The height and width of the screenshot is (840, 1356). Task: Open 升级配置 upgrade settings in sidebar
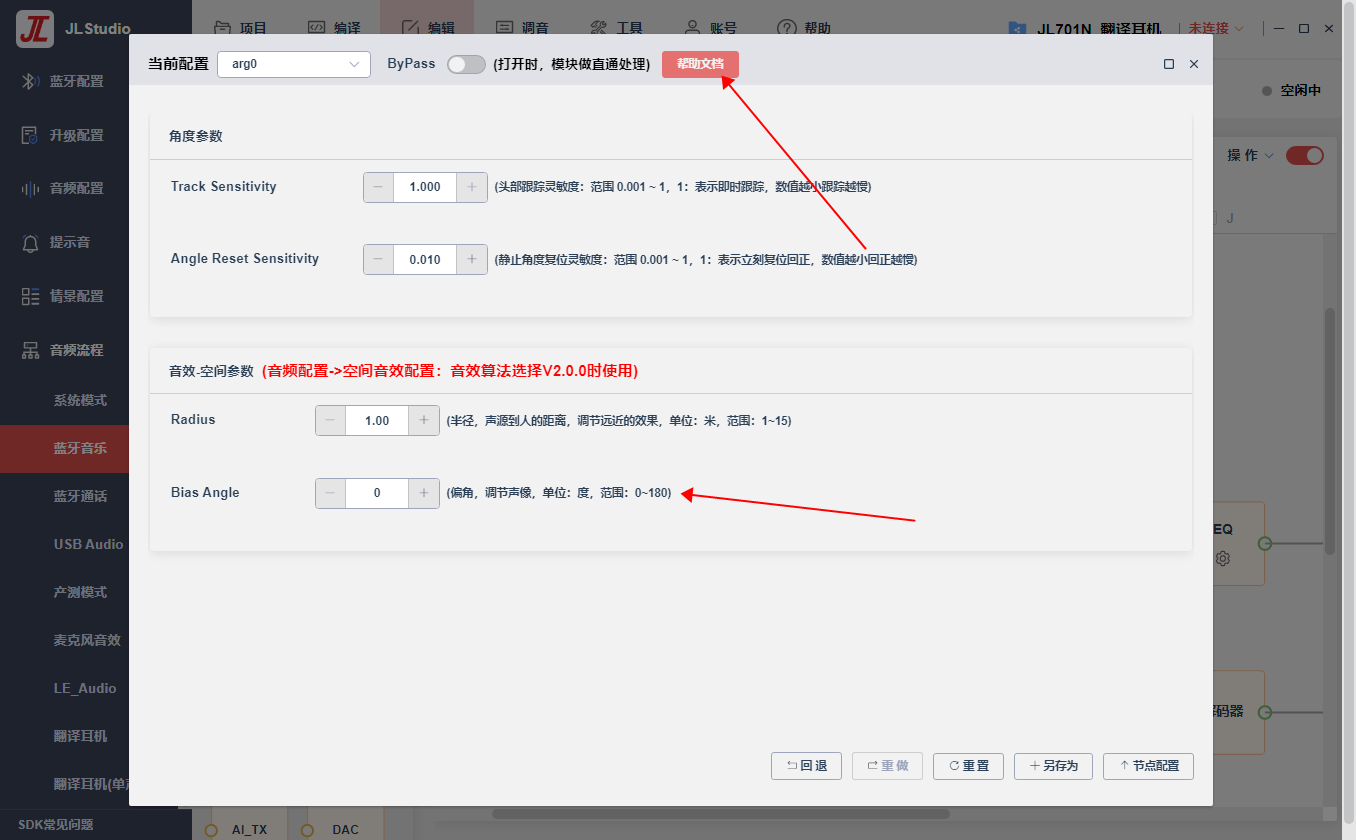point(64,135)
